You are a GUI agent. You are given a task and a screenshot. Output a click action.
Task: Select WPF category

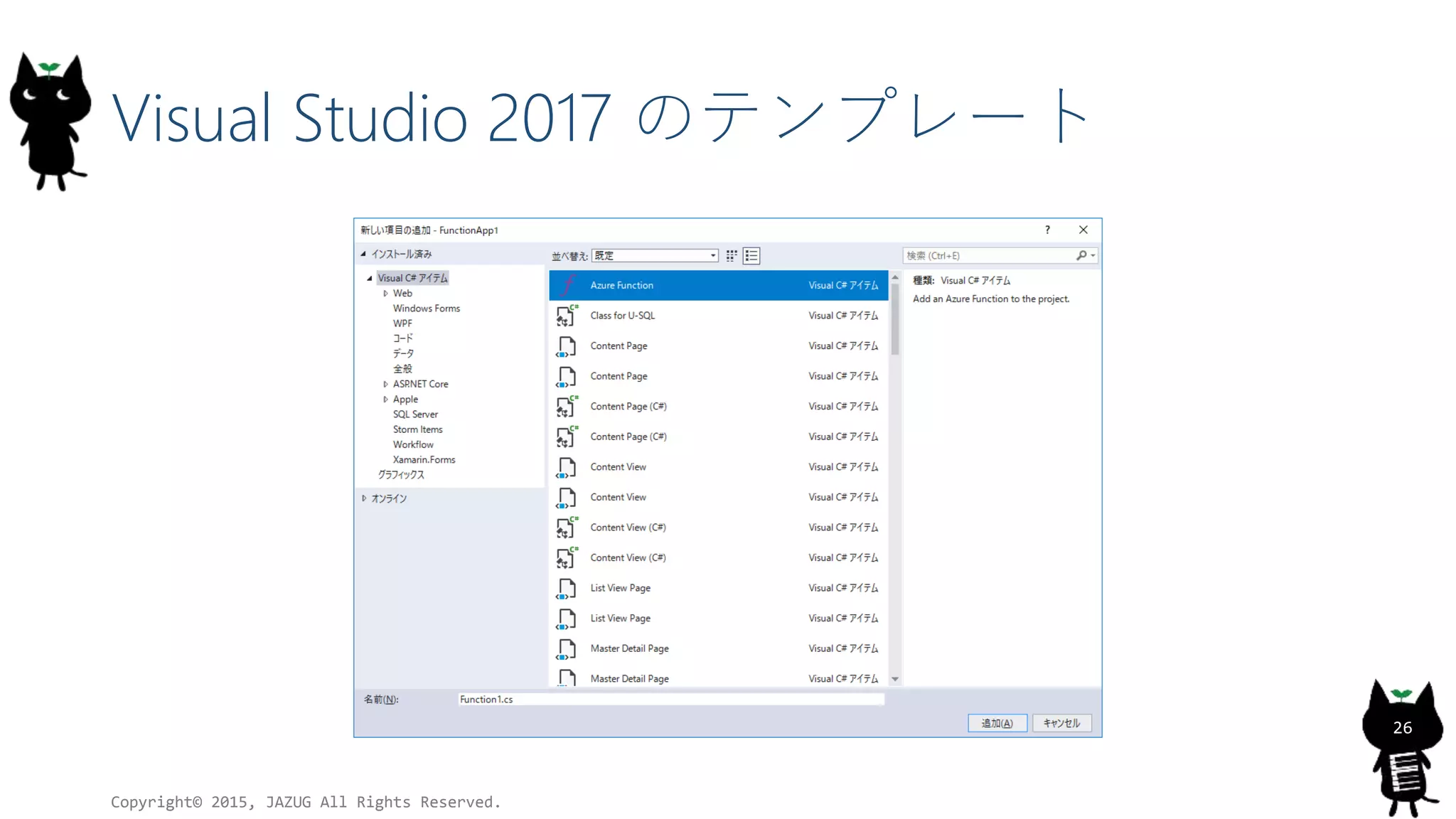pos(402,323)
